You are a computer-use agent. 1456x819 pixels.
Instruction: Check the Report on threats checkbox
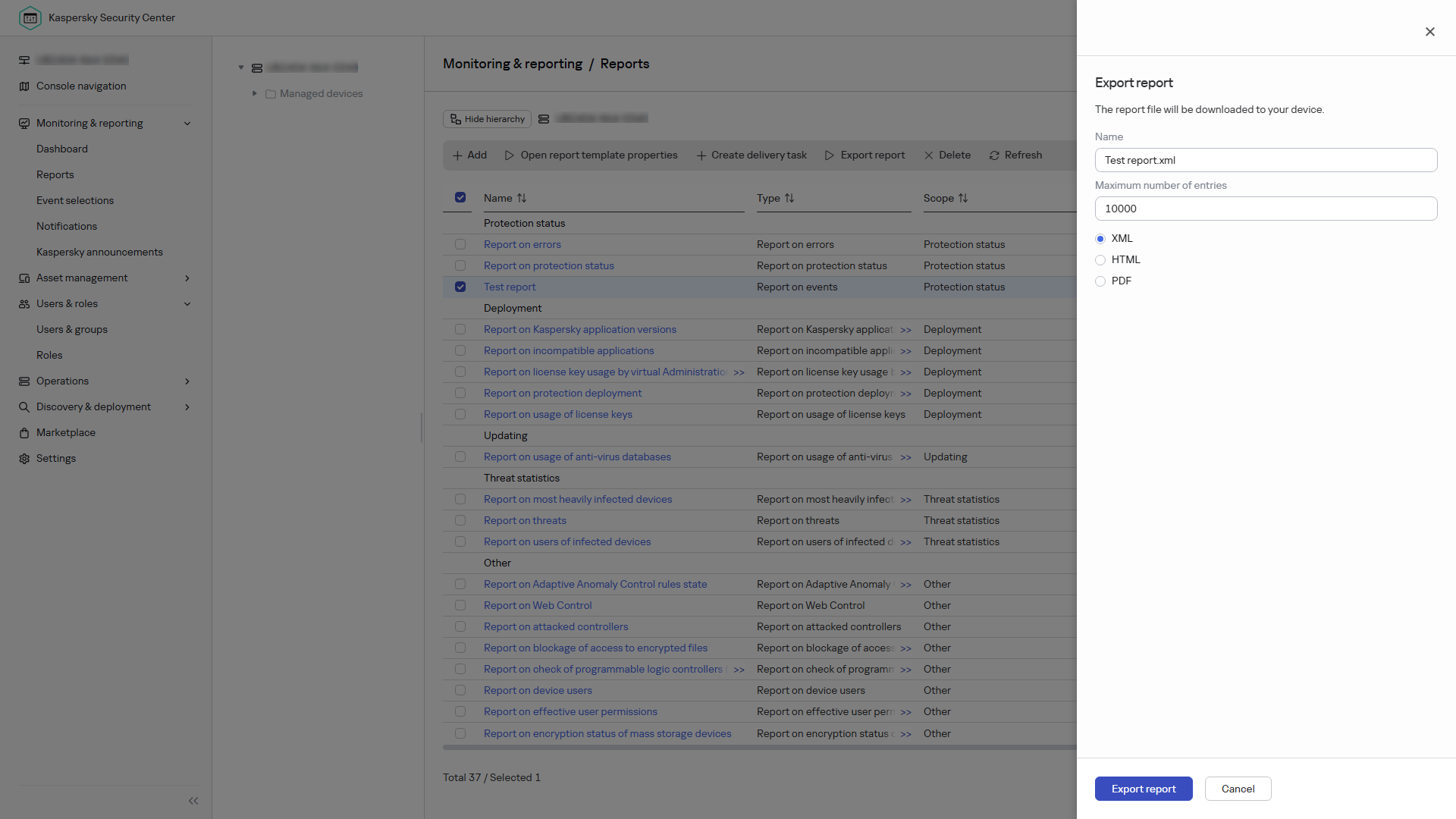pos(460,520)
